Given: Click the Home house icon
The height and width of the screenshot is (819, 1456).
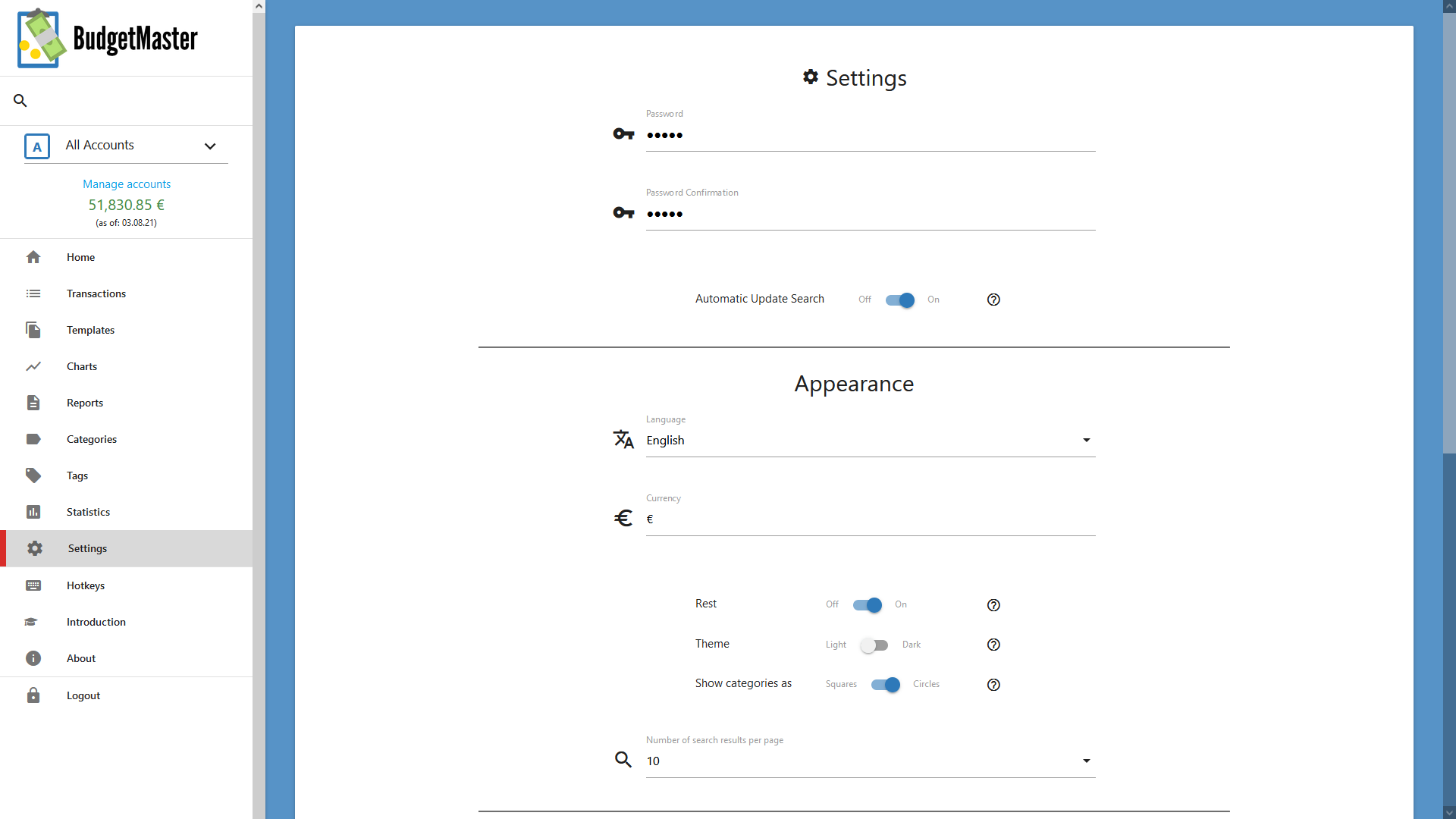Looking at the screenshot, I should point(33,257).
